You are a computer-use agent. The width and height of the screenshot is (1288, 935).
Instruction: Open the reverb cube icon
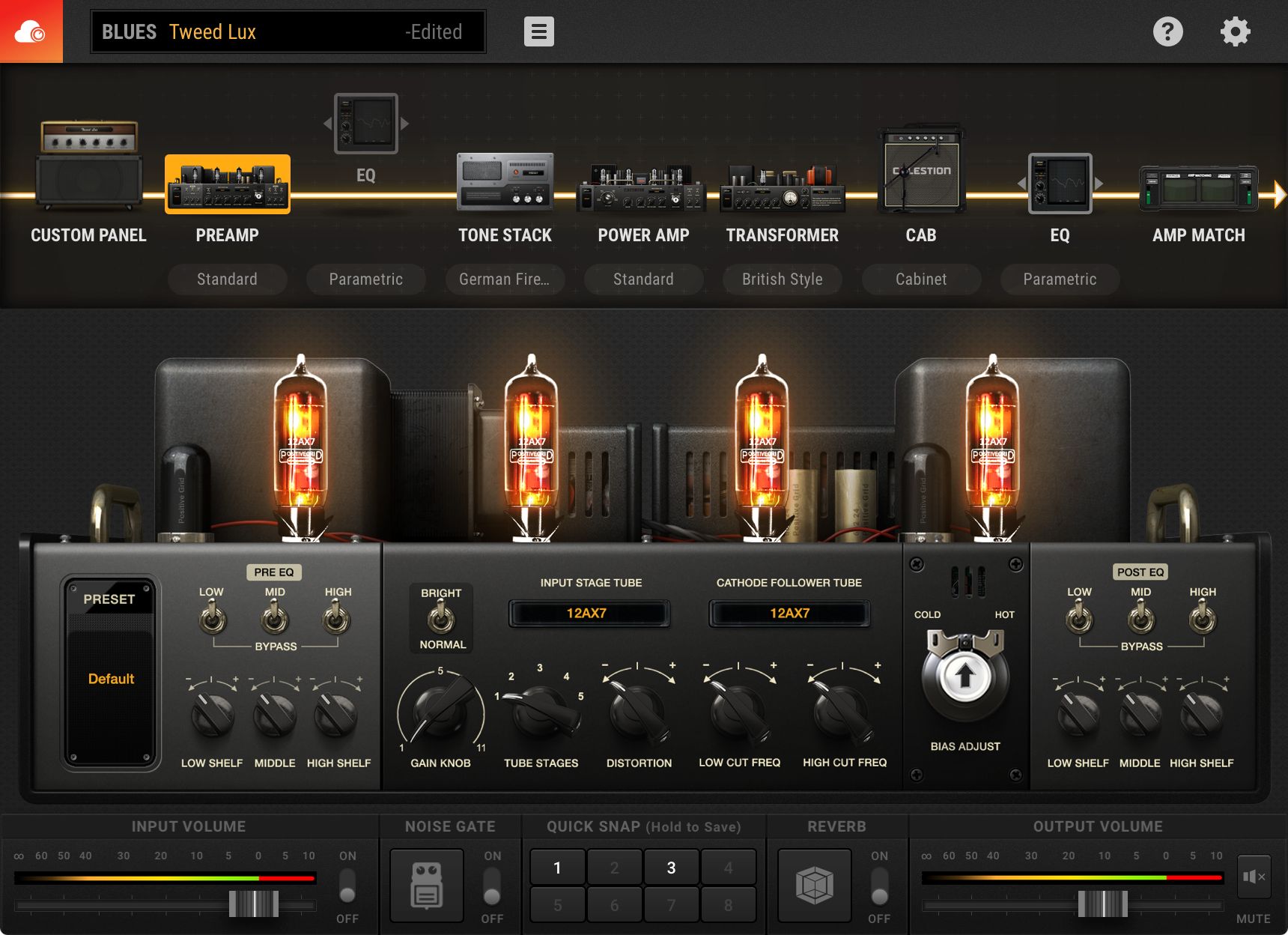point(815,886)
